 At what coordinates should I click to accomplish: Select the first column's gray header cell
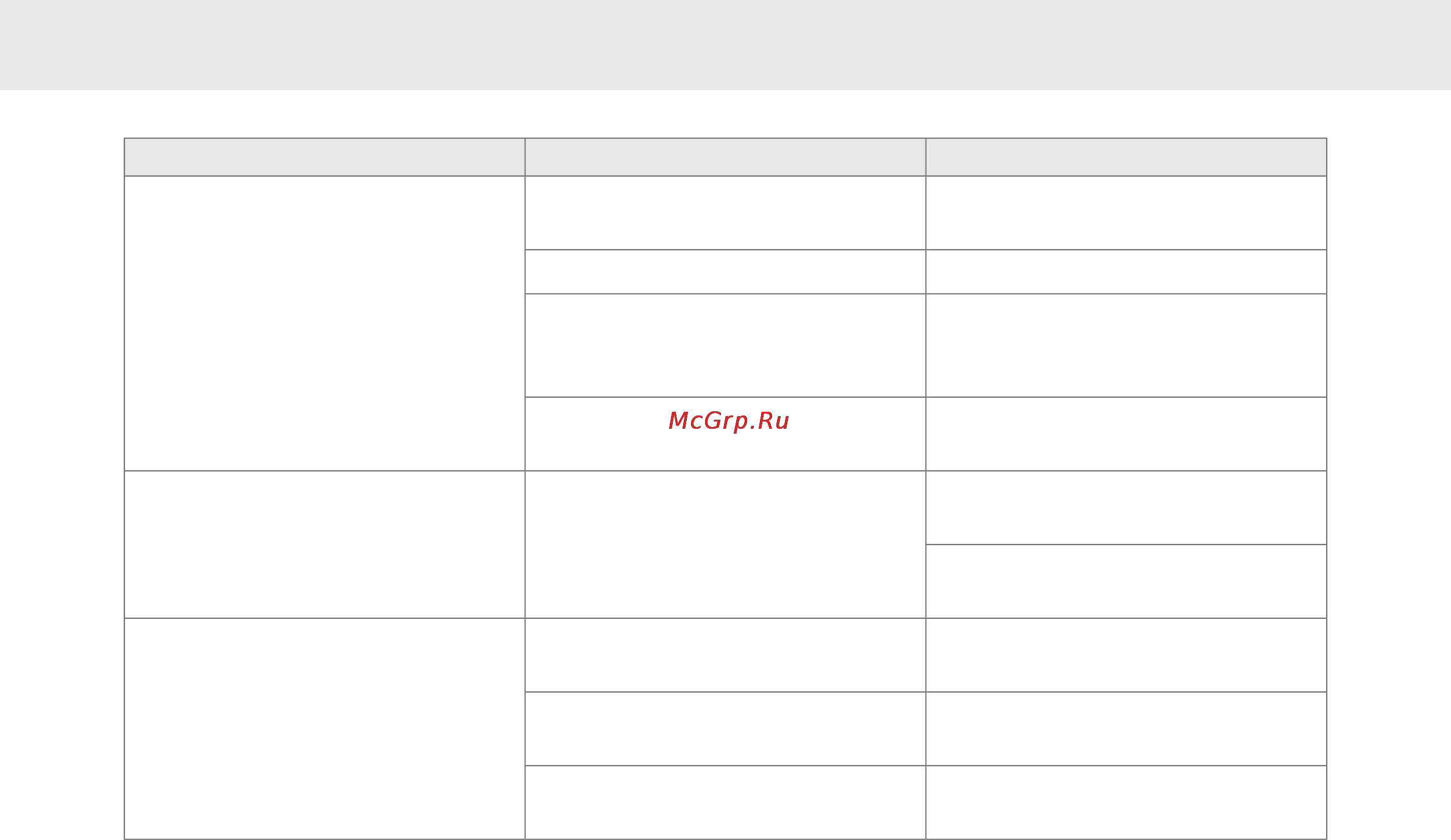point(325,157)
